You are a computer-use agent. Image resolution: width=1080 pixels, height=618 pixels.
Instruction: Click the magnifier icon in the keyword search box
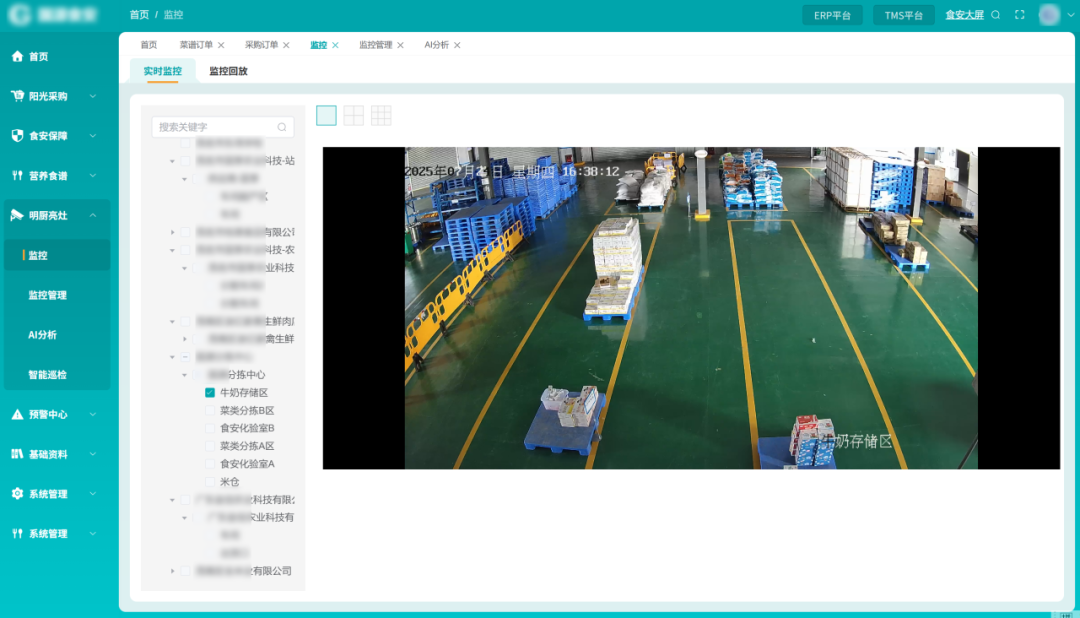point(282,127)
